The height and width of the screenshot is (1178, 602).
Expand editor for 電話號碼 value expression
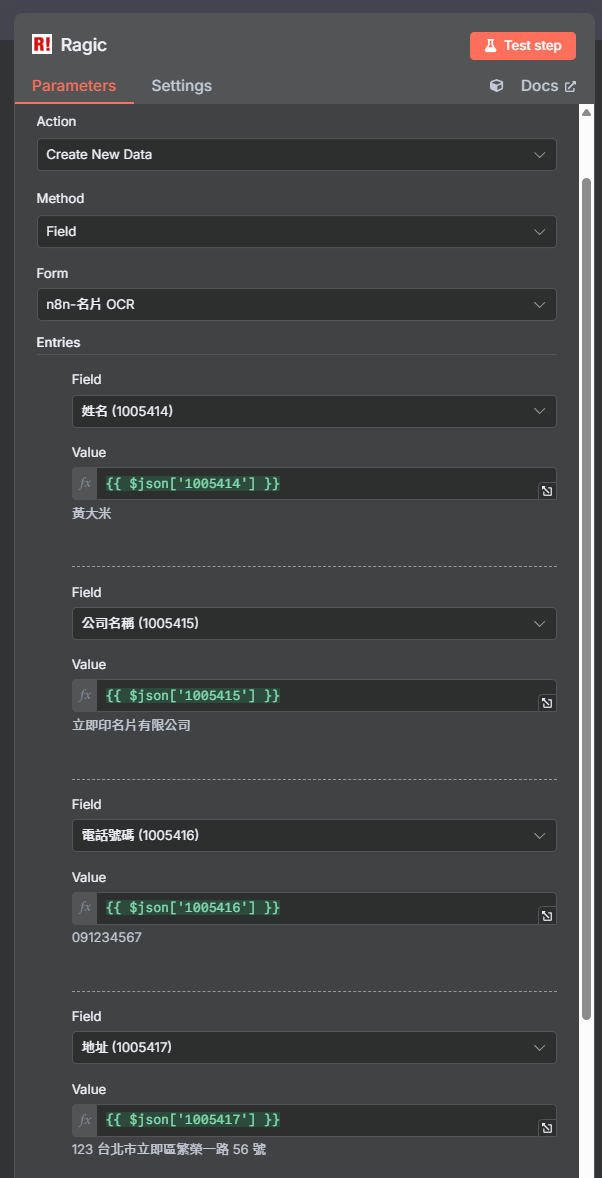[547, 916]
